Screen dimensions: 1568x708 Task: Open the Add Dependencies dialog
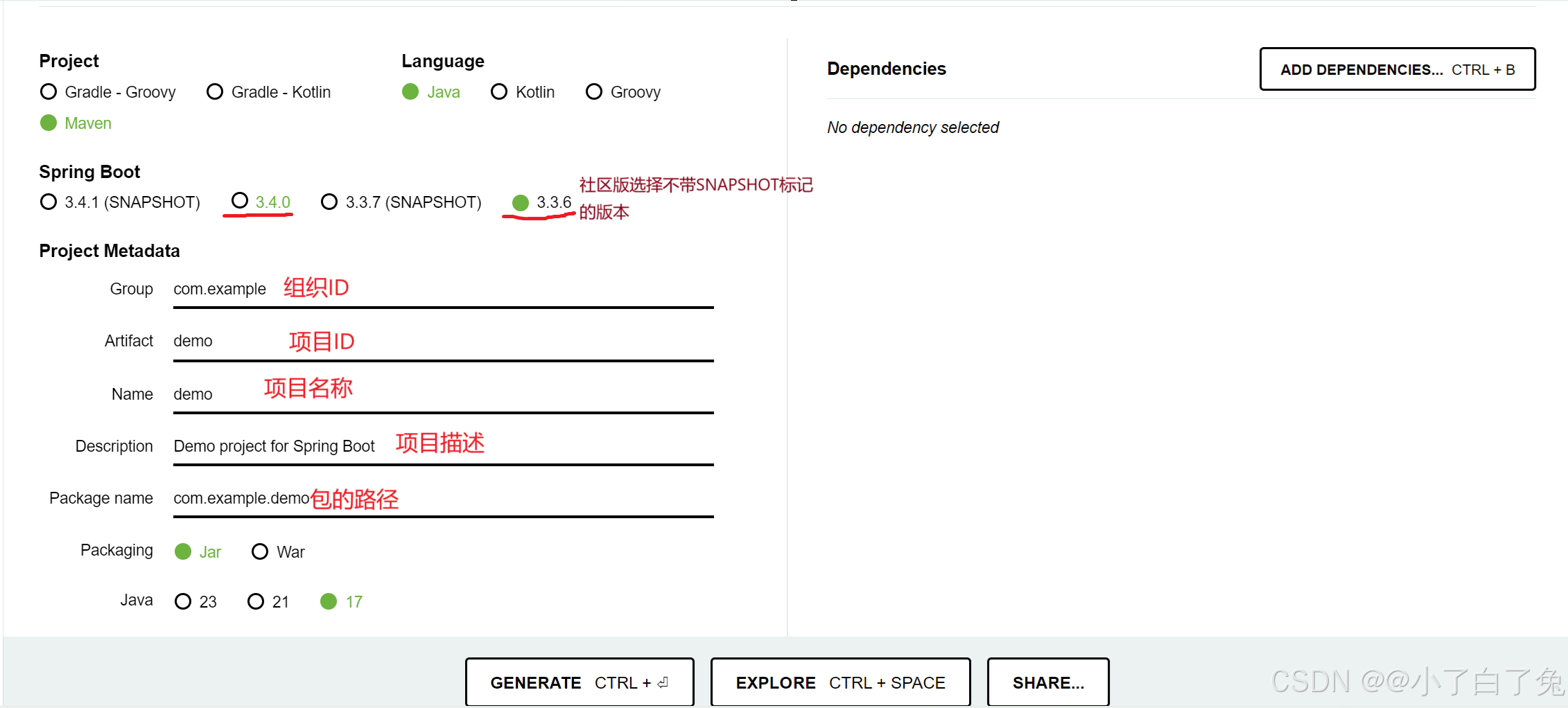[x=1397, y=69]
